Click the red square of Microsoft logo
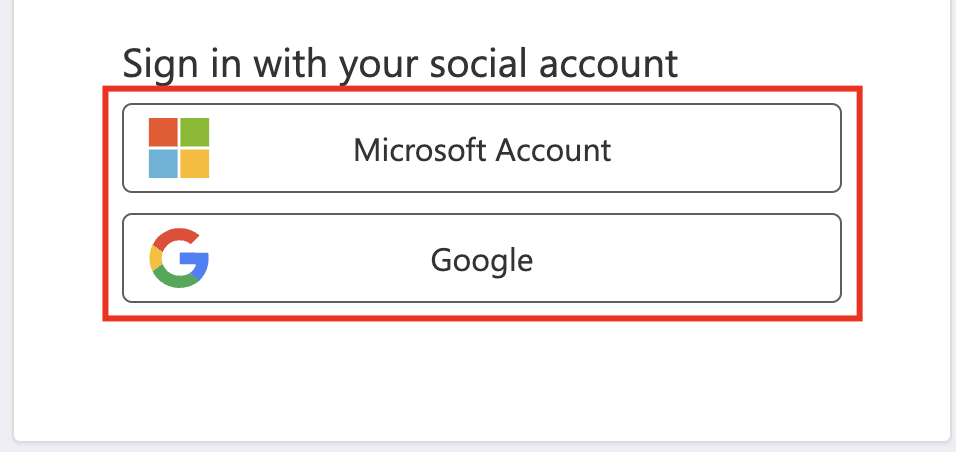 (x=163, y=132)
